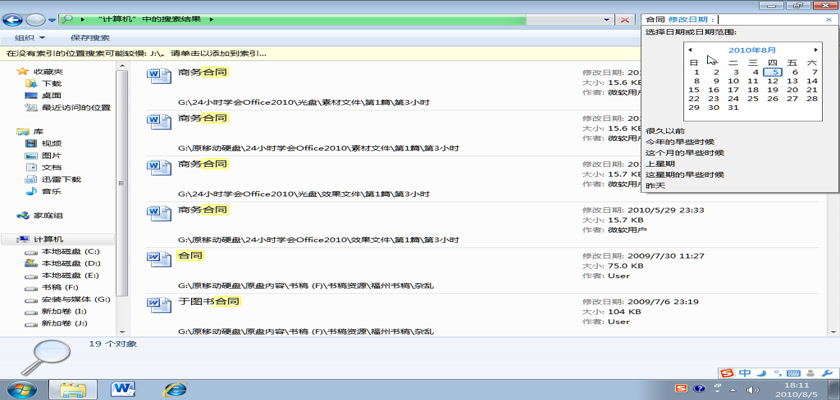Click the Windows Start orb

click(22, 387)
